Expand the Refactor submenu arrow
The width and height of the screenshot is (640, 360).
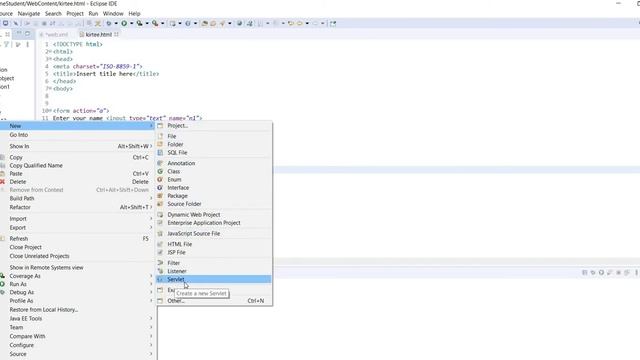[151, 207]
